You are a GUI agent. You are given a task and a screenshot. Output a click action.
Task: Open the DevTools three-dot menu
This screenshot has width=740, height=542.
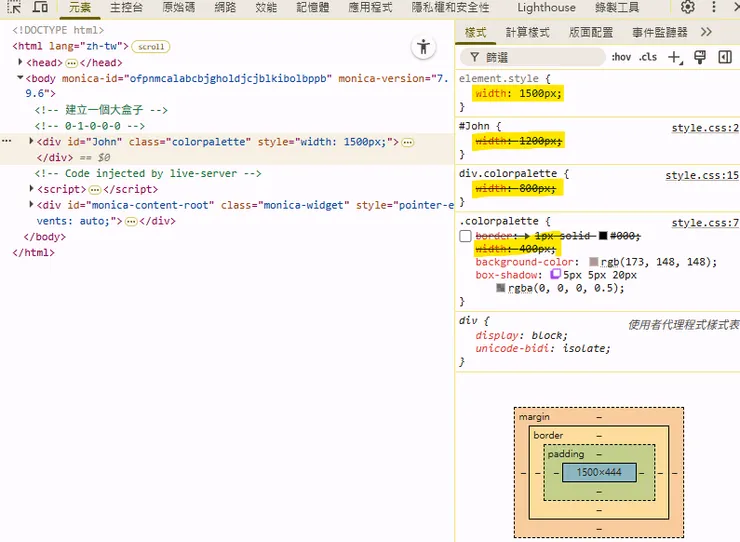coord(714,7)
